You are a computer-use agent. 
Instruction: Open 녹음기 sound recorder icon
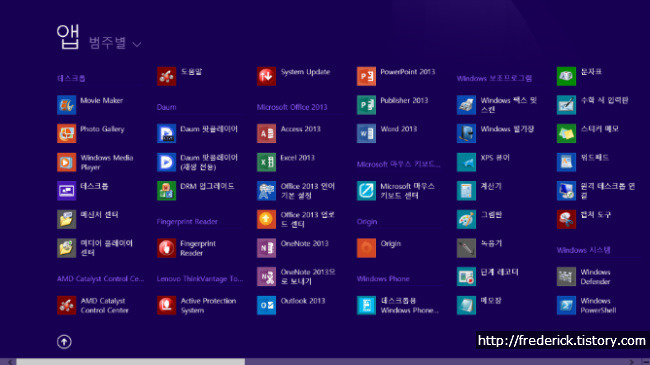pyautogui.click(x=466, y=248)
